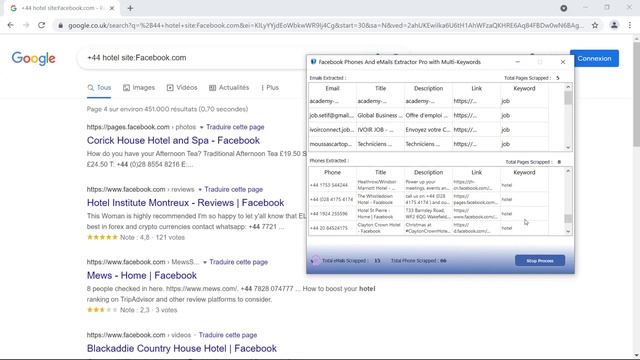Screen dimensions: 640x360
Task: Click Traduire cette page for the Mews result
Action: 238,262
